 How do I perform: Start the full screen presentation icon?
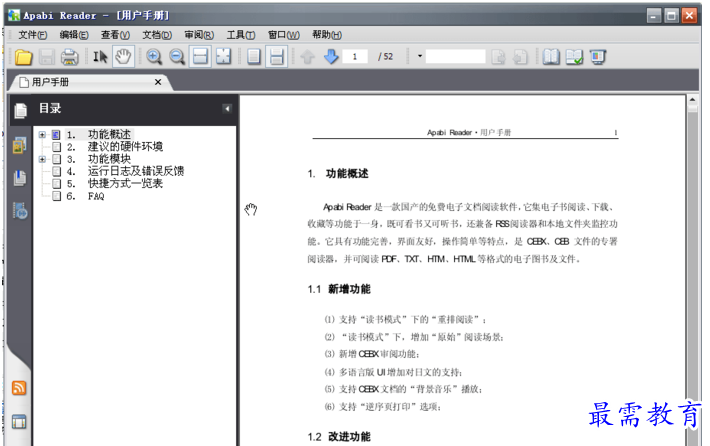click(598, 57)
